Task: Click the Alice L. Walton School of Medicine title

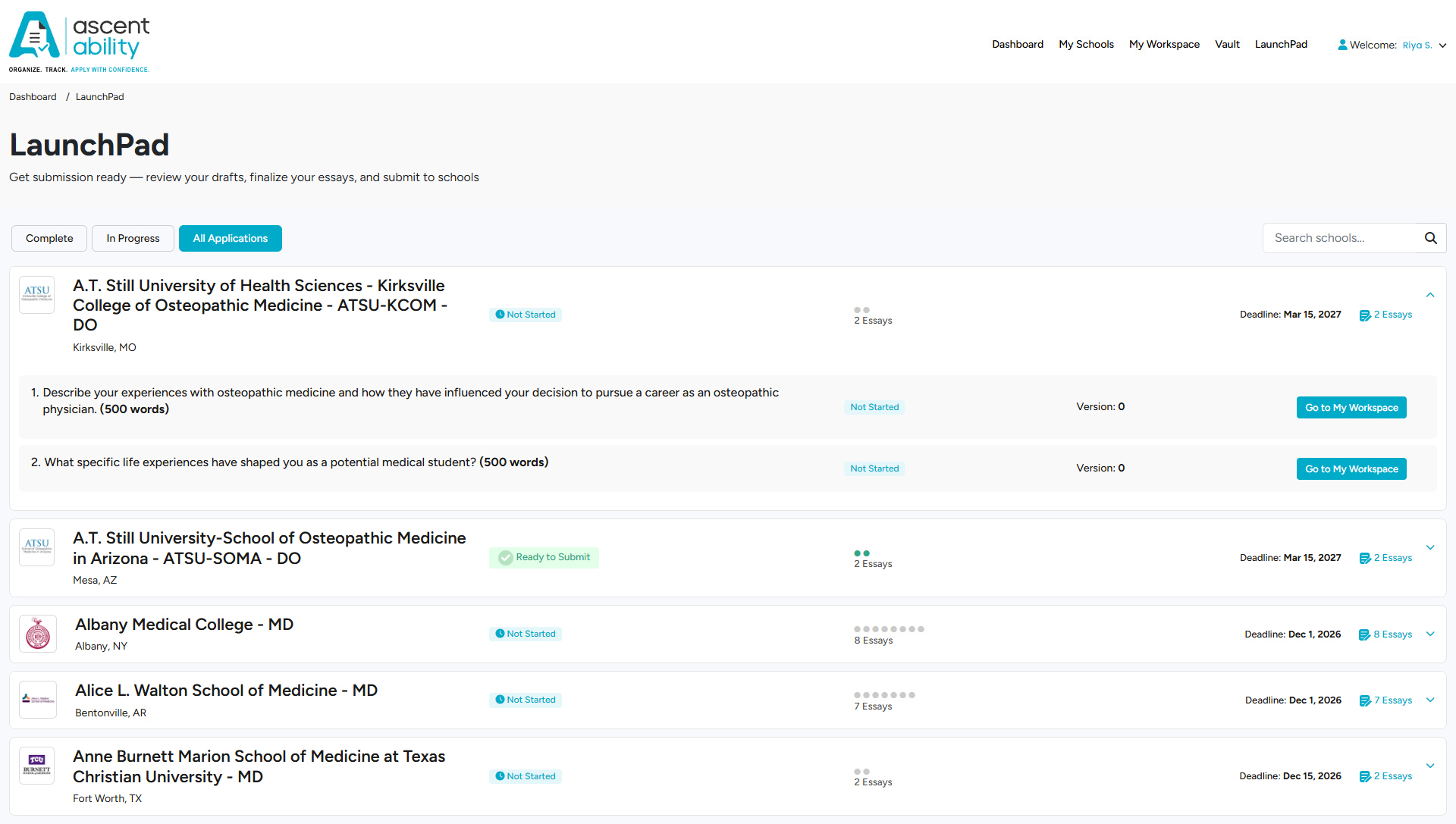Action: coord(226,691)
